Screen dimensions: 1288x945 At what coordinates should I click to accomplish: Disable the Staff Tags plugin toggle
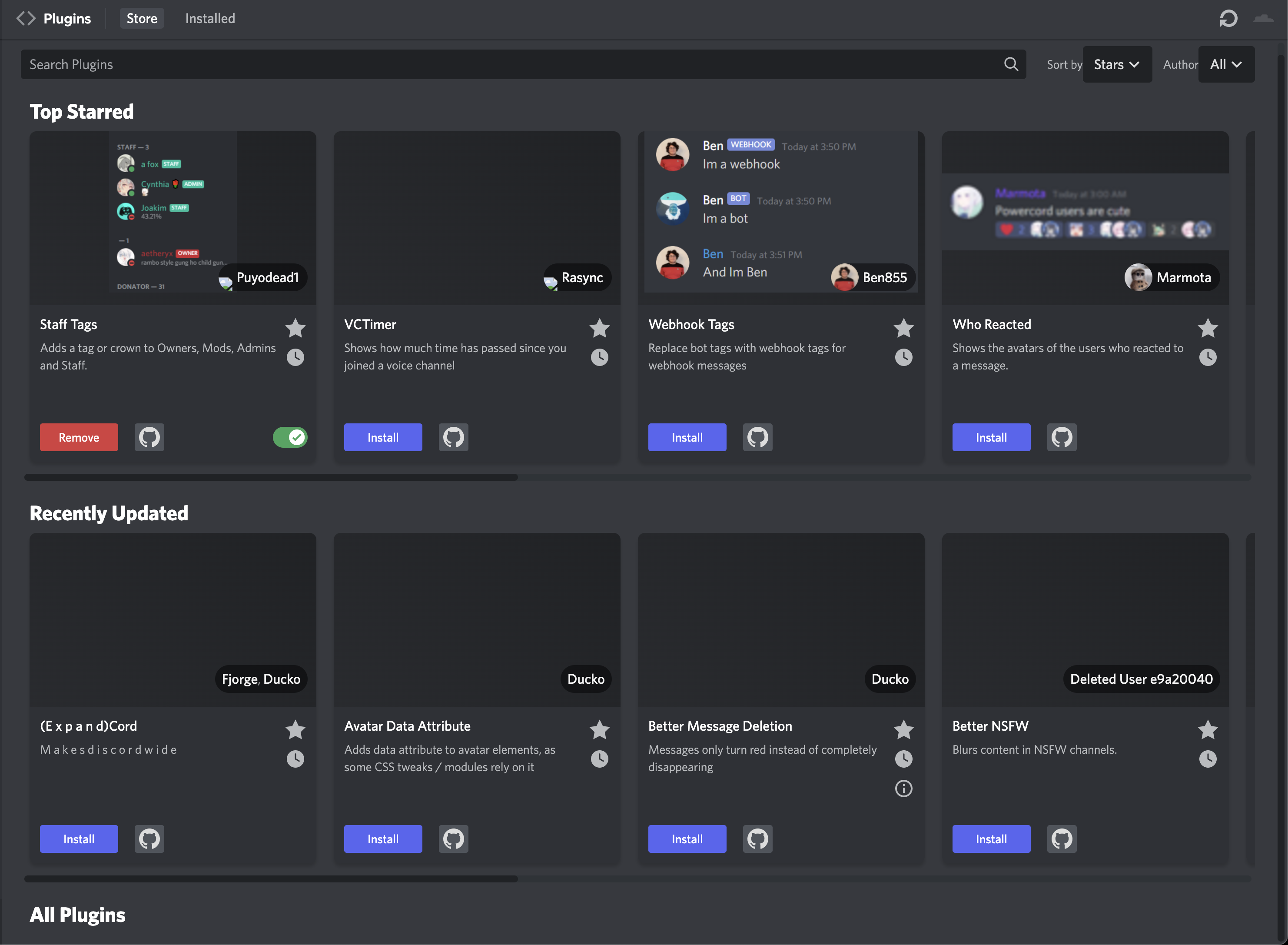290,437
